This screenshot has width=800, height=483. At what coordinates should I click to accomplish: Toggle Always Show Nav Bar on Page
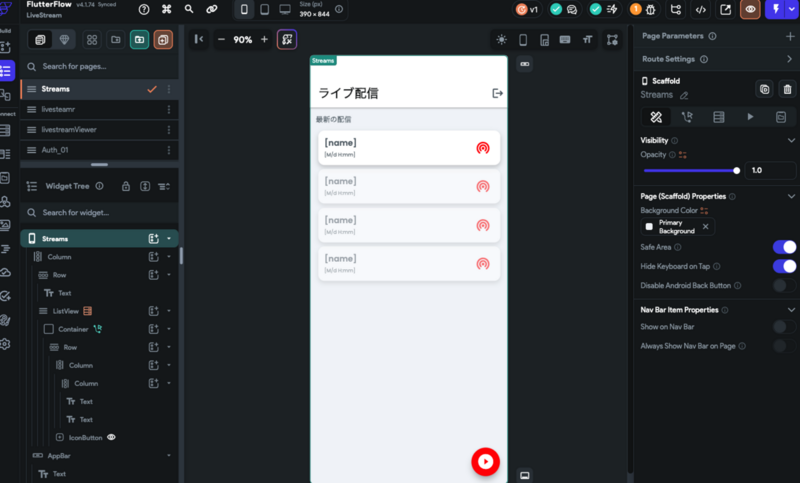[784, 346]
